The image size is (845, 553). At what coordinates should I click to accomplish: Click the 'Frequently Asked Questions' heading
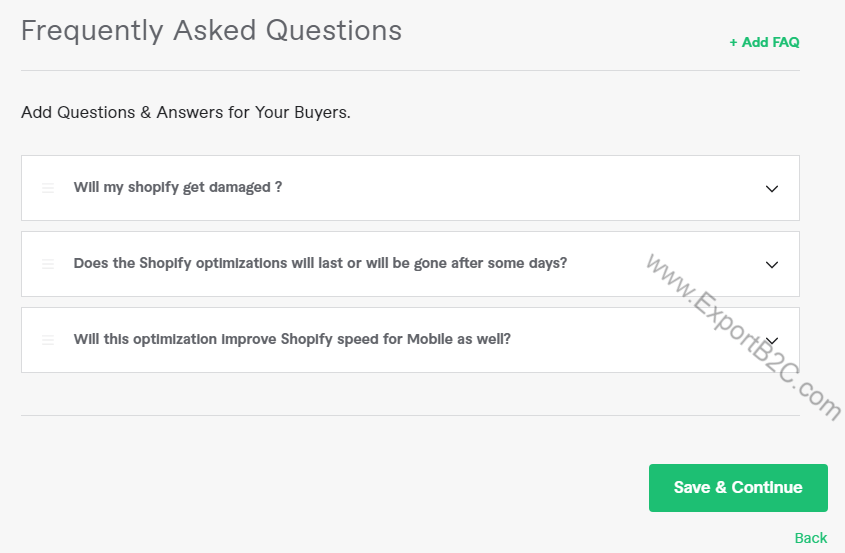tap(211, 30)
